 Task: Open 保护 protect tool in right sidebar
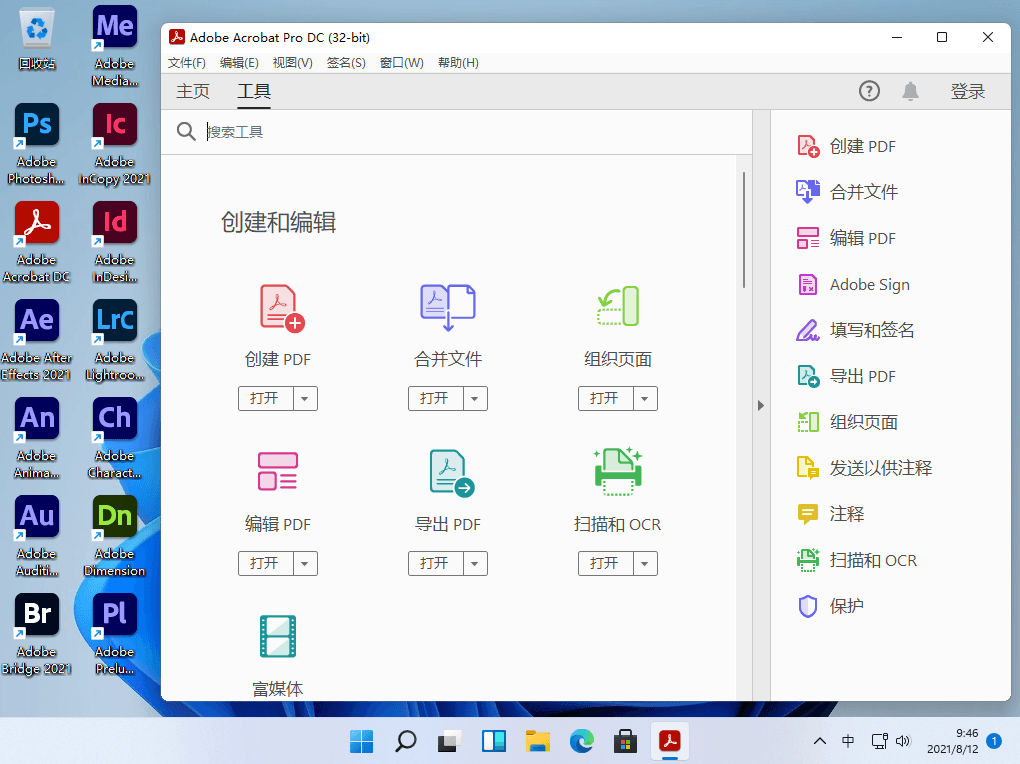coord(830,606)
